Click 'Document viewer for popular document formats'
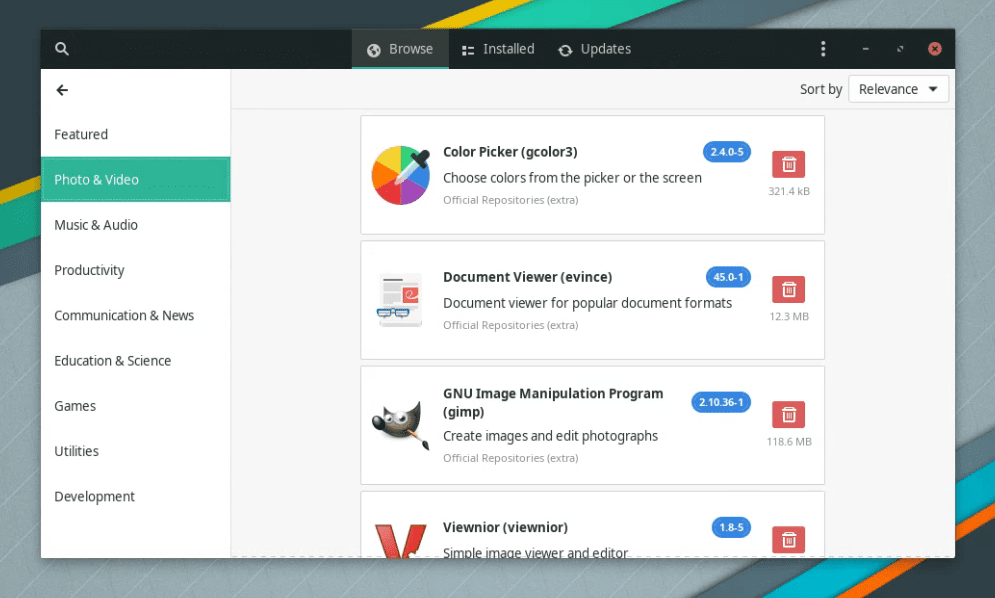This screenshot has width=995, height=598. tap(587, 303)
